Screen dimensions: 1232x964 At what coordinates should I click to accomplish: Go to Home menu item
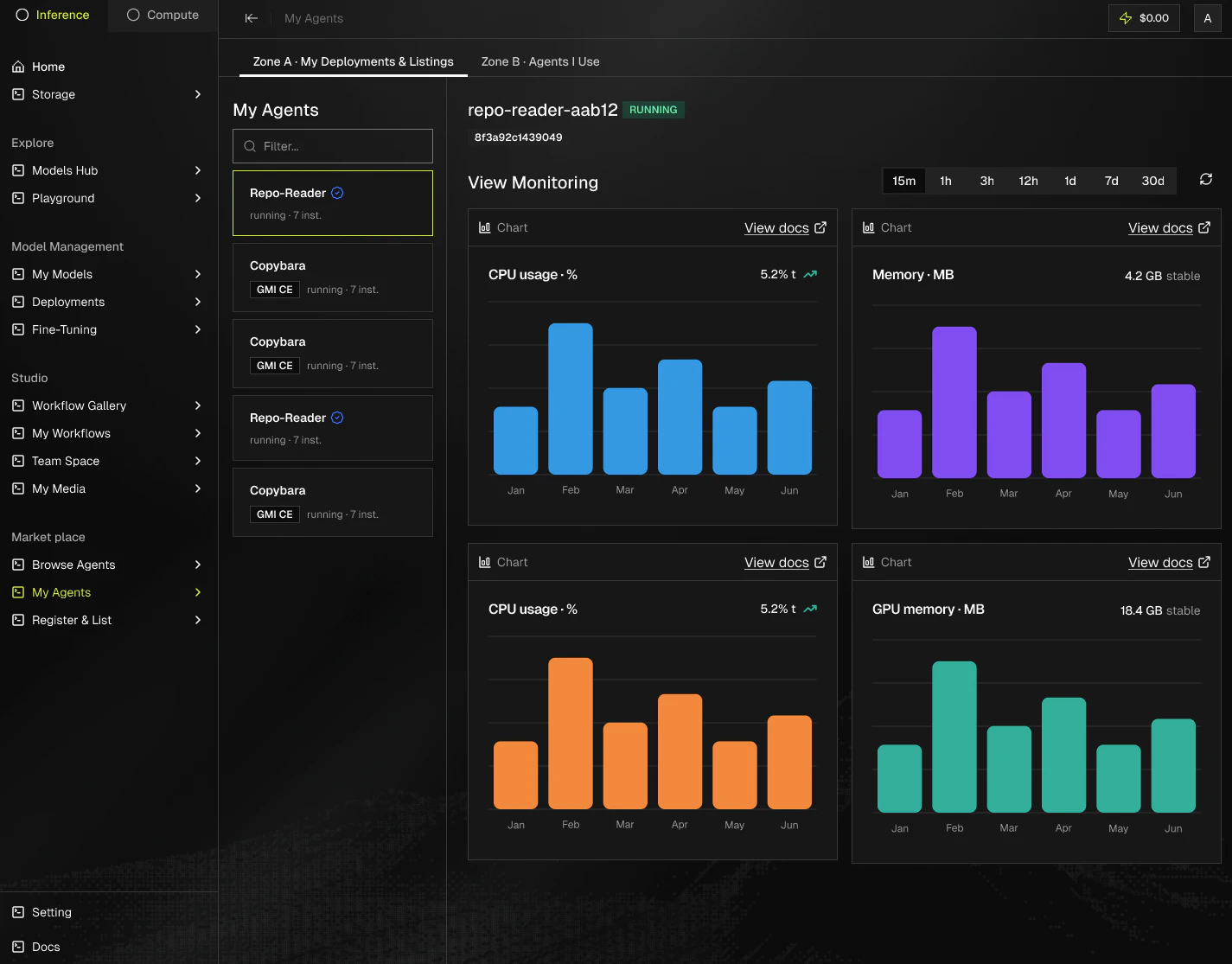pyautogui.click(x=108, y=67)
